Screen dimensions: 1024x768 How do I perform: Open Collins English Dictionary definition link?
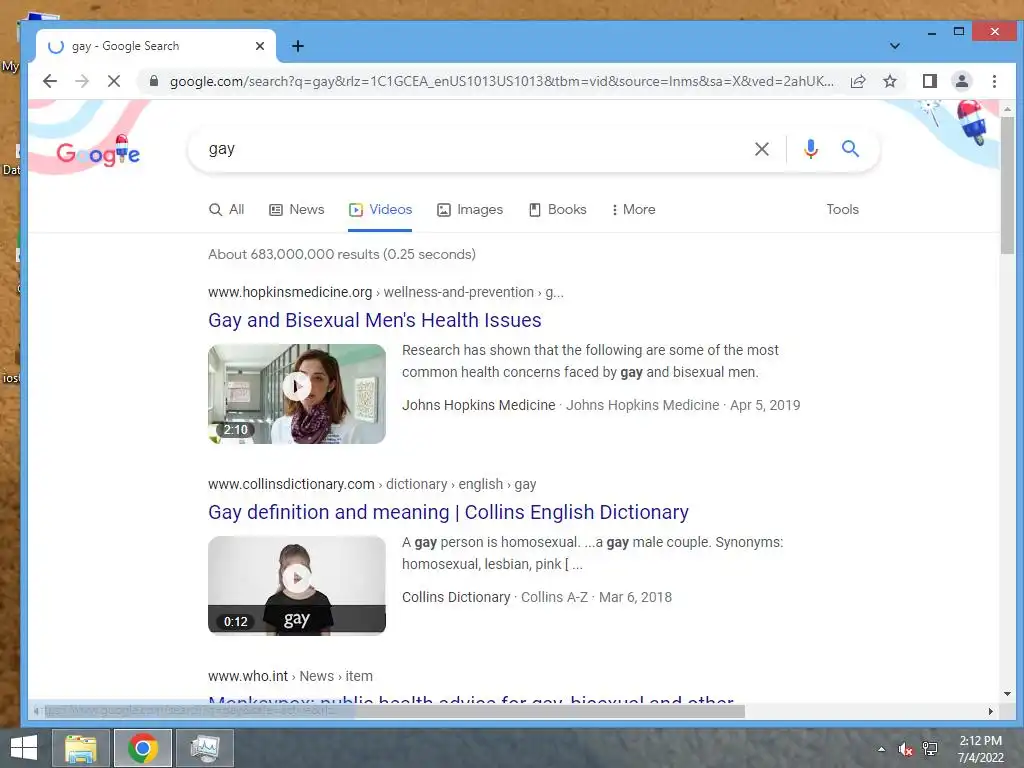tap(448, 512)
